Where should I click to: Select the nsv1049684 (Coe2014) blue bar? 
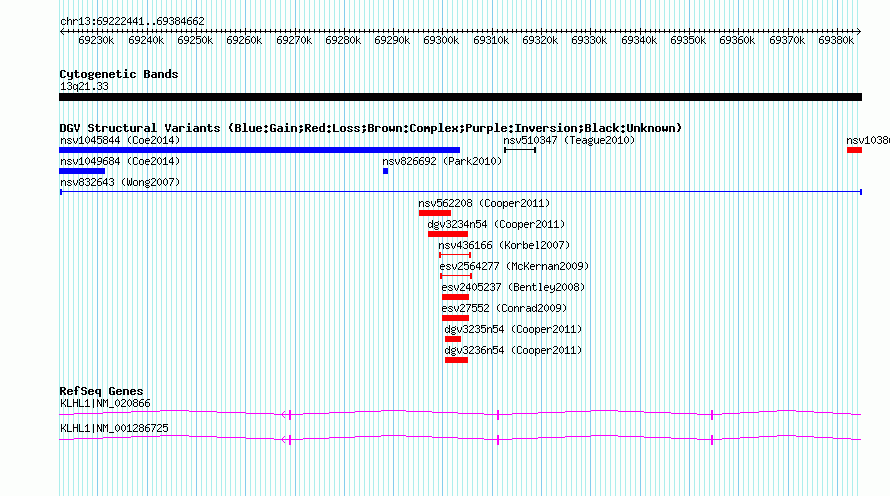click(82, 171)
